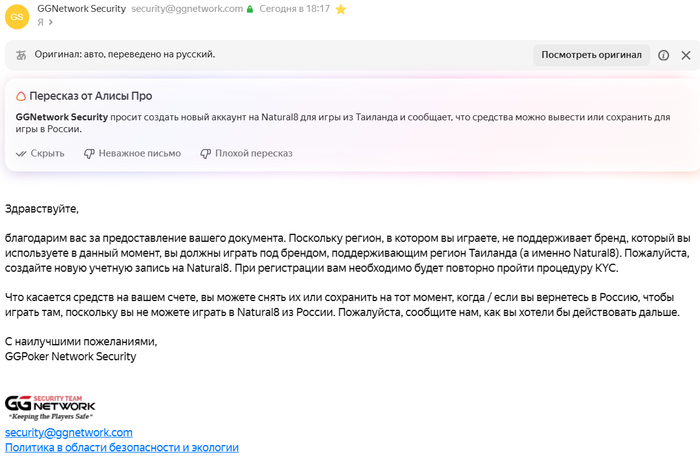This screenshot has width=700, height=470.
Task: Click the yellow star importance marker
Action: (341, 9)
